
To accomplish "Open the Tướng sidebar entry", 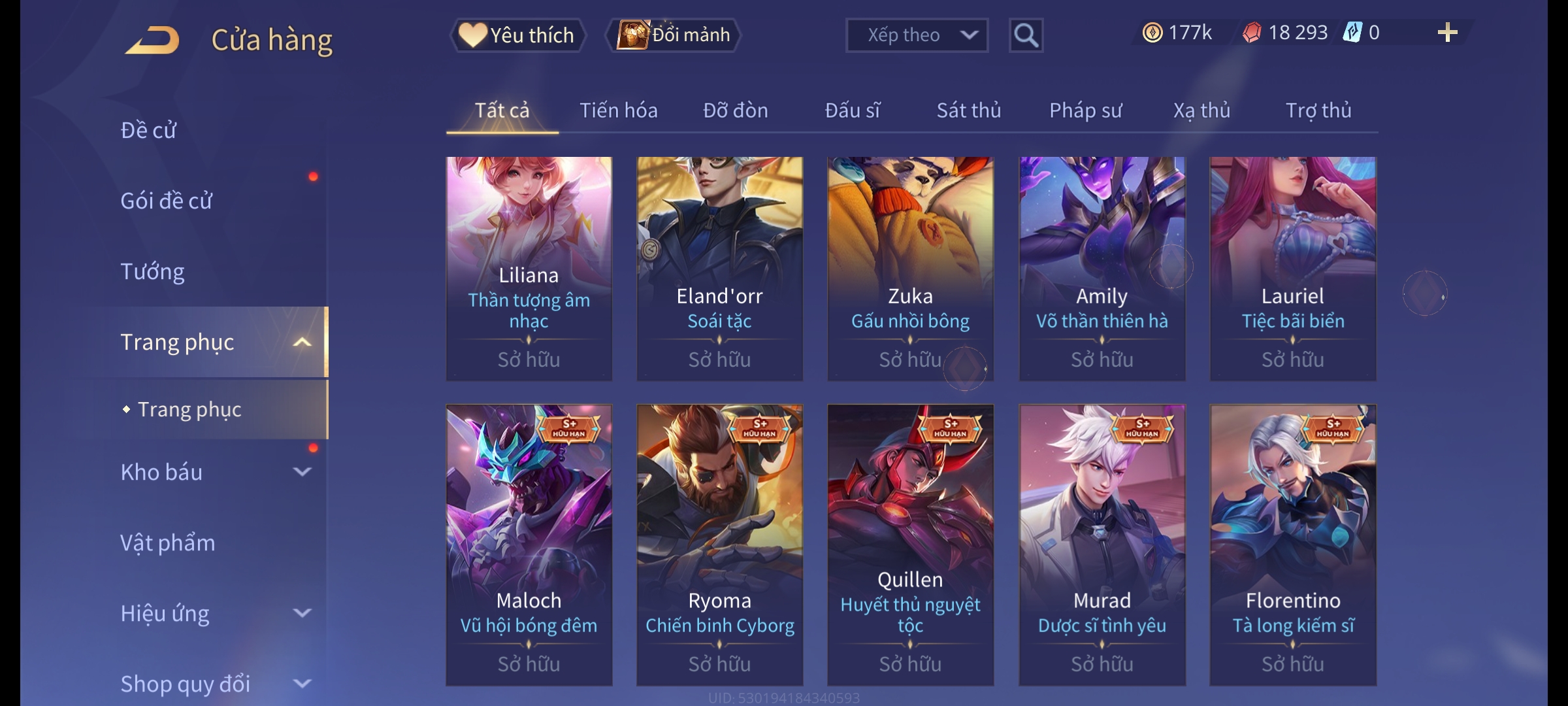I will coord(152,271).
